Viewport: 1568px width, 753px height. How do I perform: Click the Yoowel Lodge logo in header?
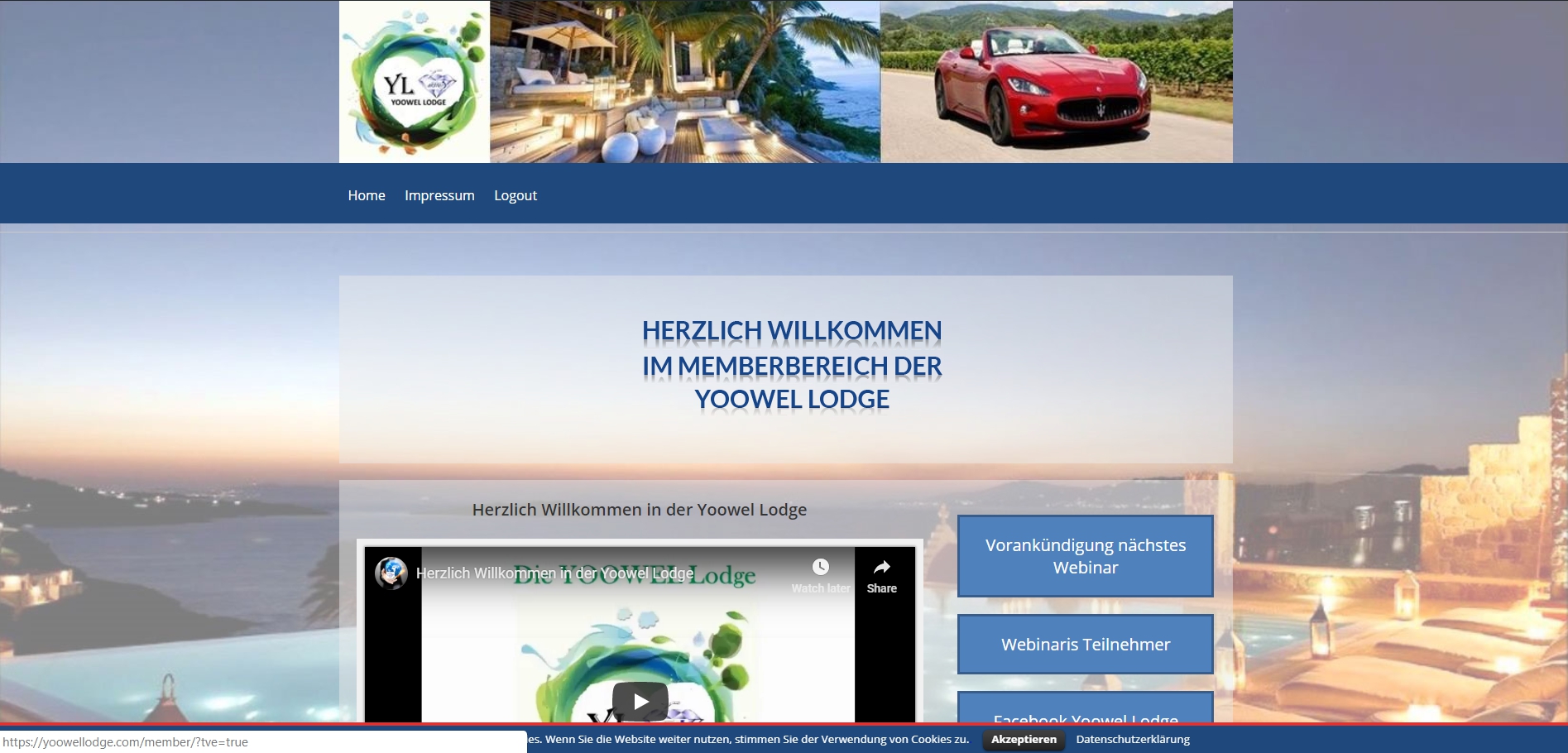tap(415, 81)
